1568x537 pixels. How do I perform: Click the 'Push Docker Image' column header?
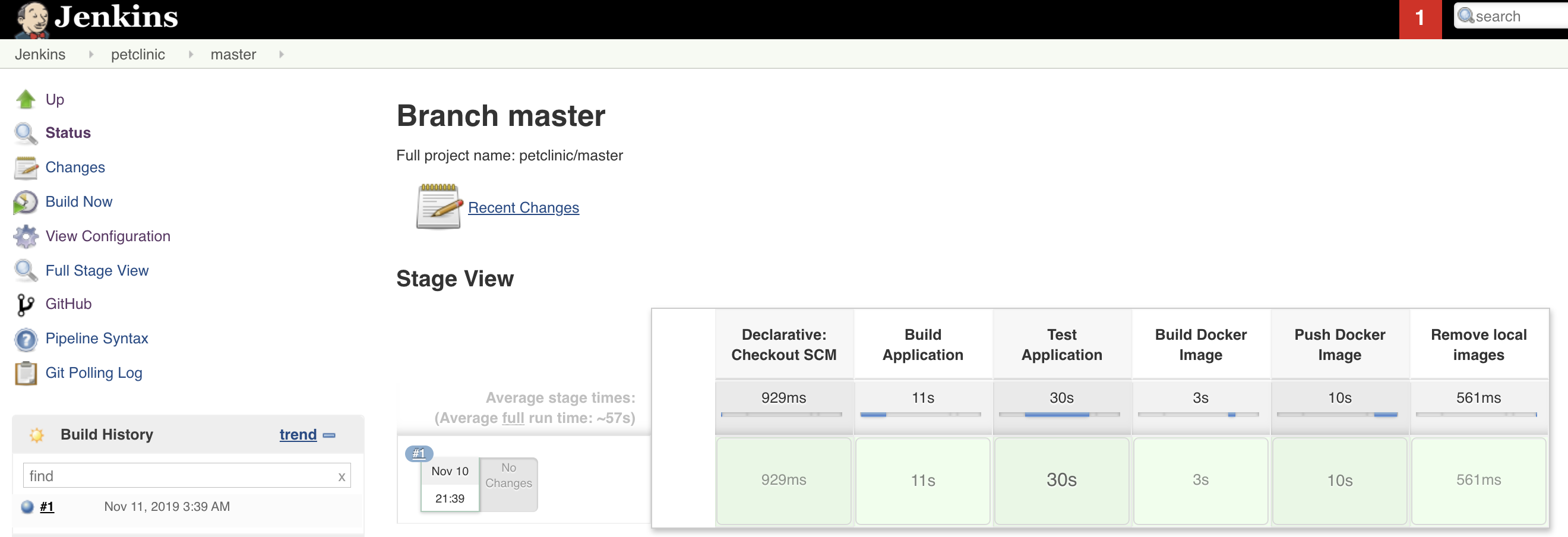click(x=1340, y=345)
